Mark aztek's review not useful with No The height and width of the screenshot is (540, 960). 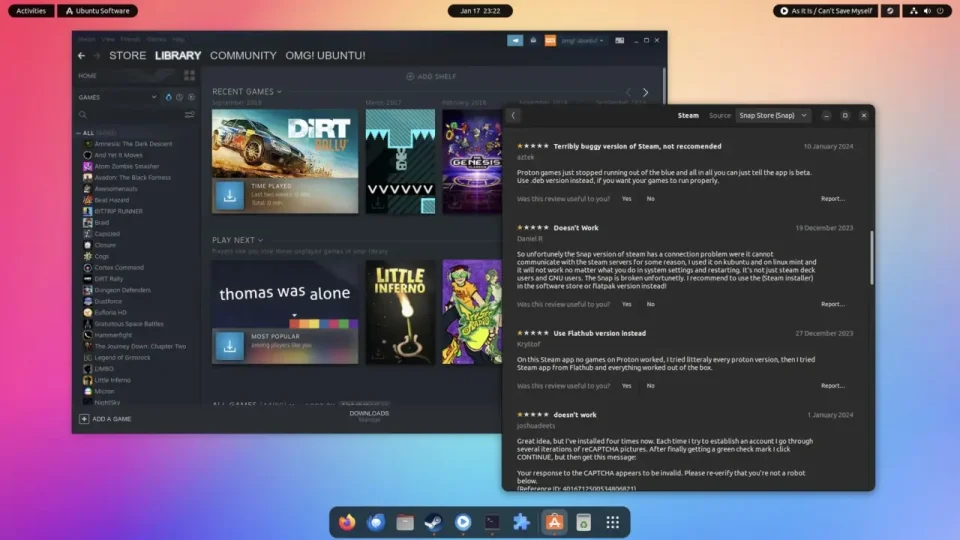point(650,199)
